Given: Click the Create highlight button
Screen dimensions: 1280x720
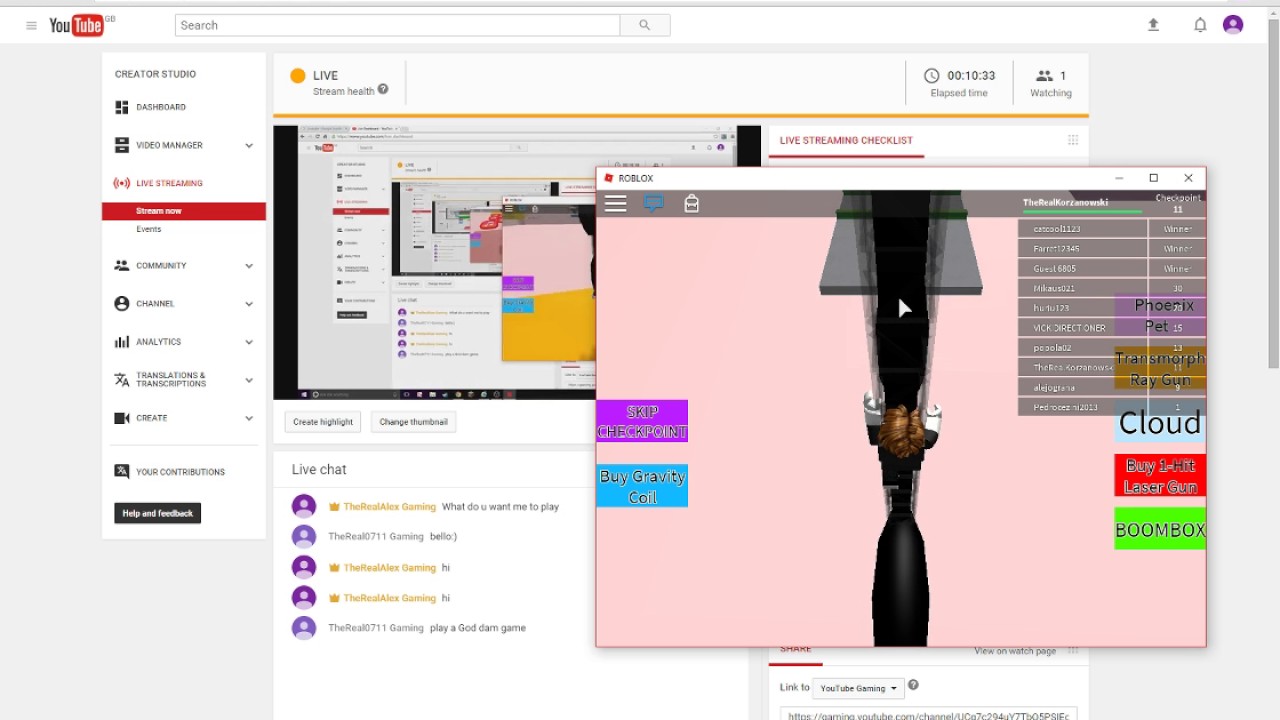Looking at the screenshot, I should point(323,422).
